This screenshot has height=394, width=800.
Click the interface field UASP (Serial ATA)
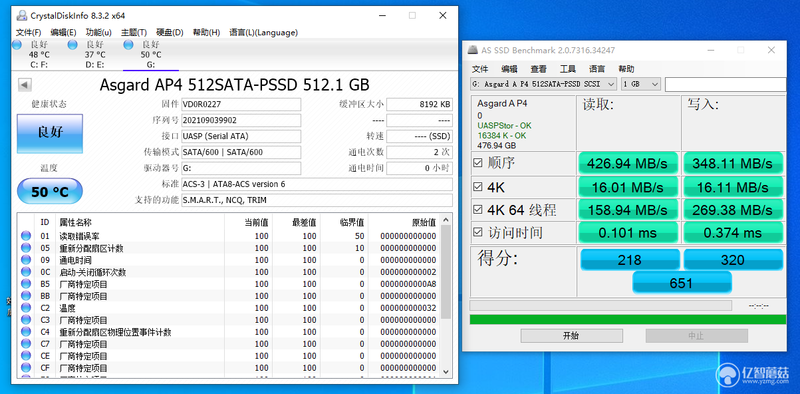[x=241, y=136]
